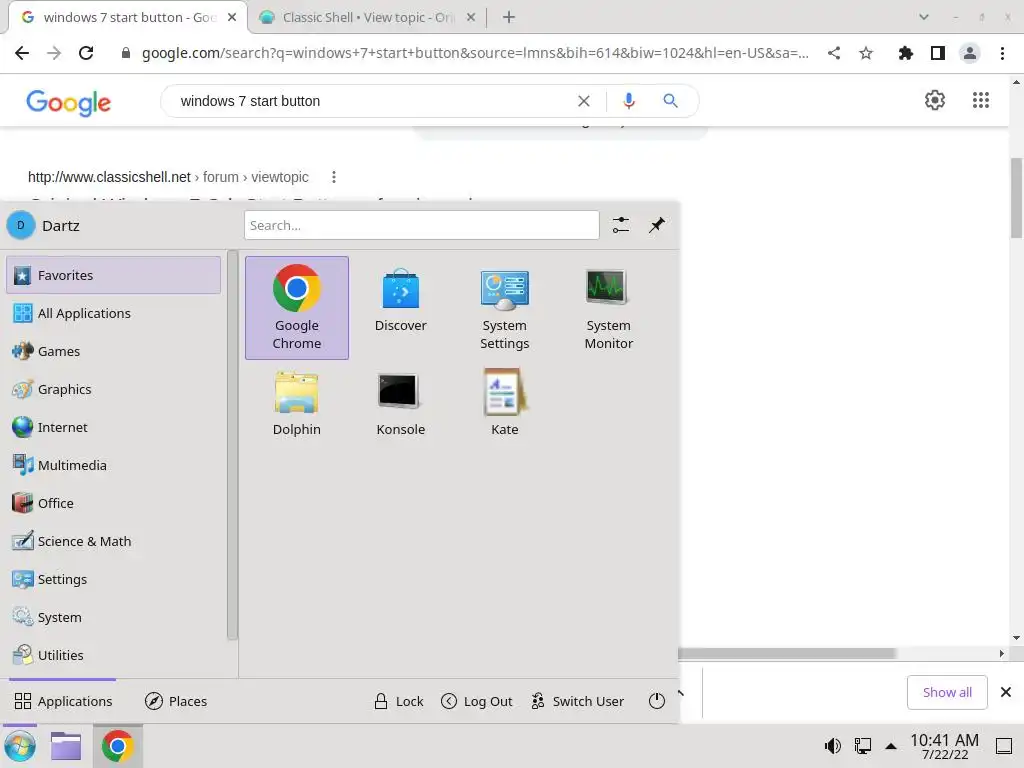Switch to Places tab

[x=176, y=701]
